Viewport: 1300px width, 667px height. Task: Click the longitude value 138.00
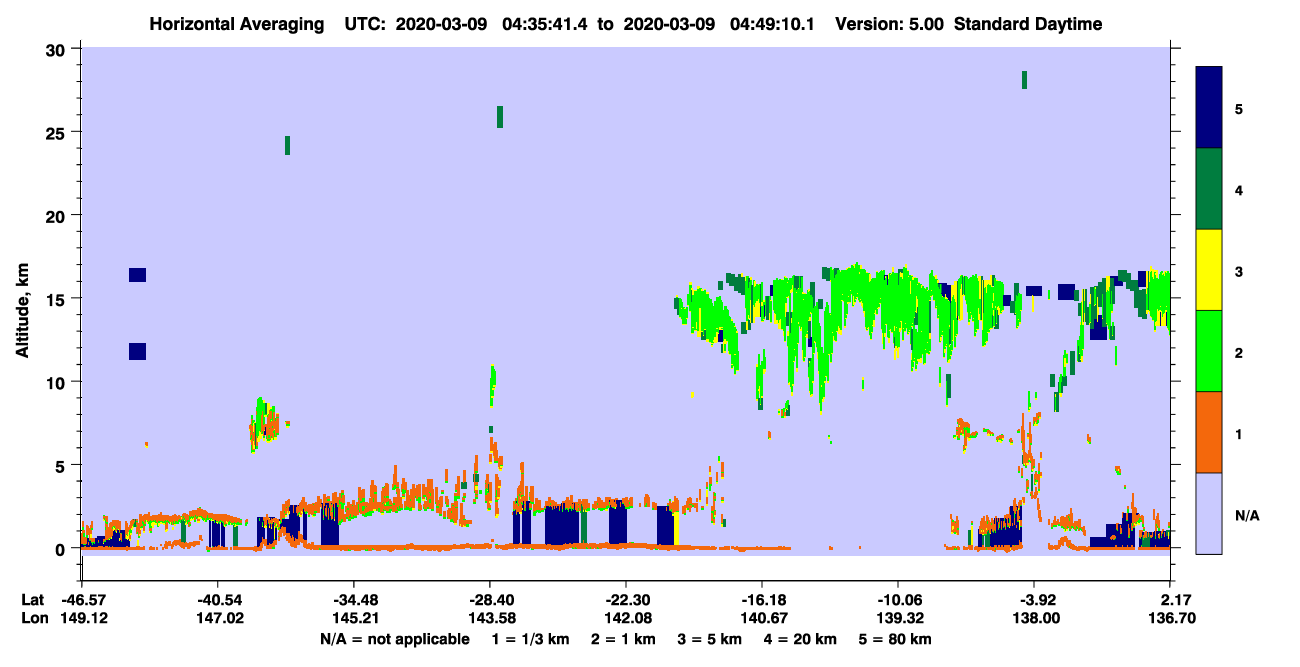[1034, 618]
